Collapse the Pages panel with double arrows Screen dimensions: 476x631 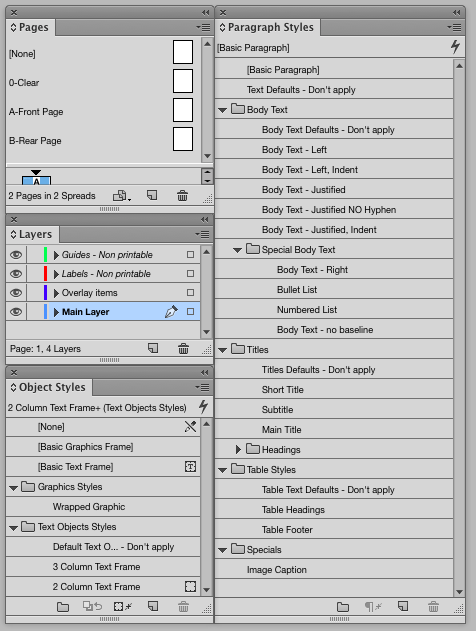pos(206,13)
